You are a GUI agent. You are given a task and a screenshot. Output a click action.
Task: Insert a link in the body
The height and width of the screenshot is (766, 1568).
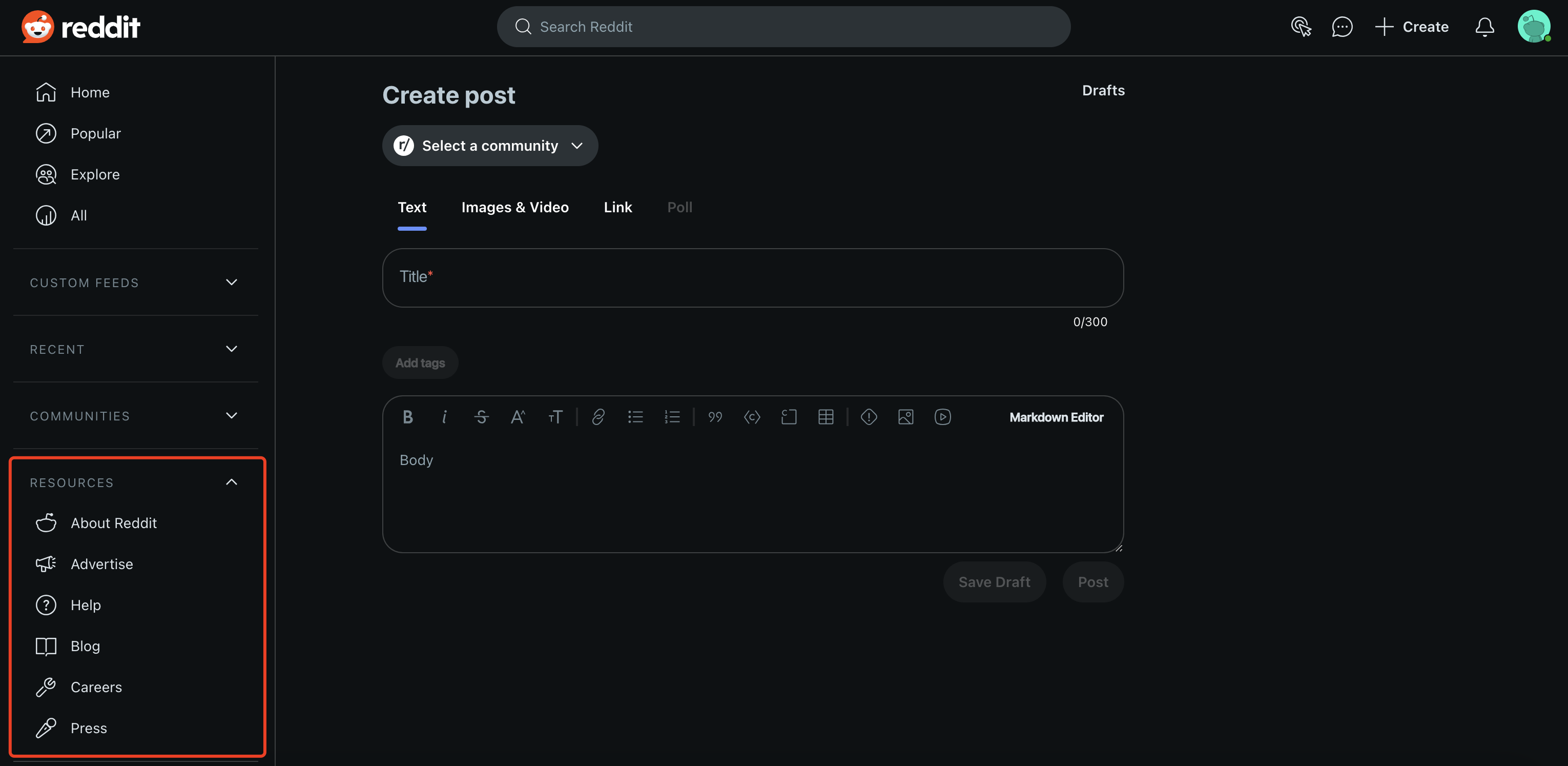tap(599, 417)
